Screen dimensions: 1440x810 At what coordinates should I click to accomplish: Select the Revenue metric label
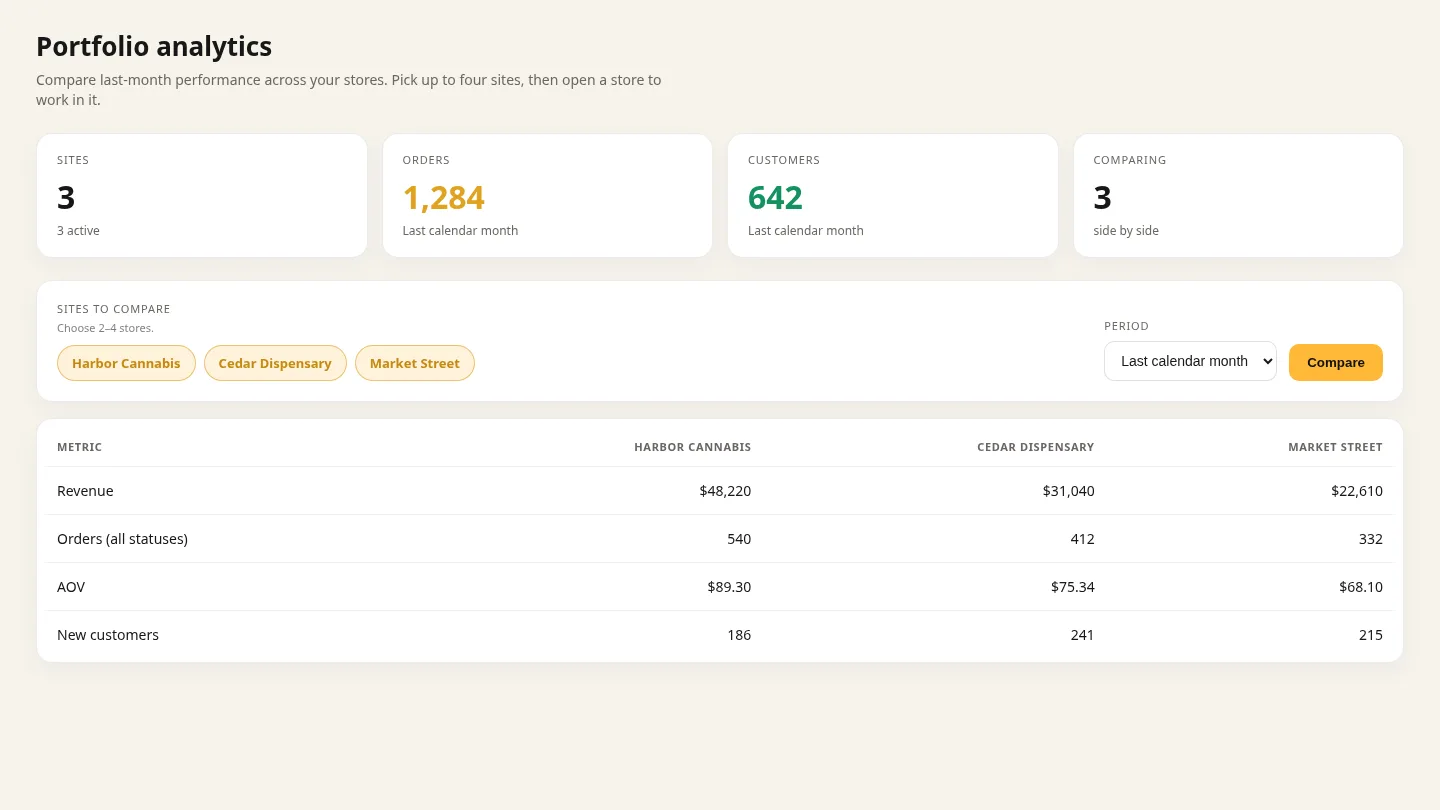pyautogui.click(x=85, y=491)
